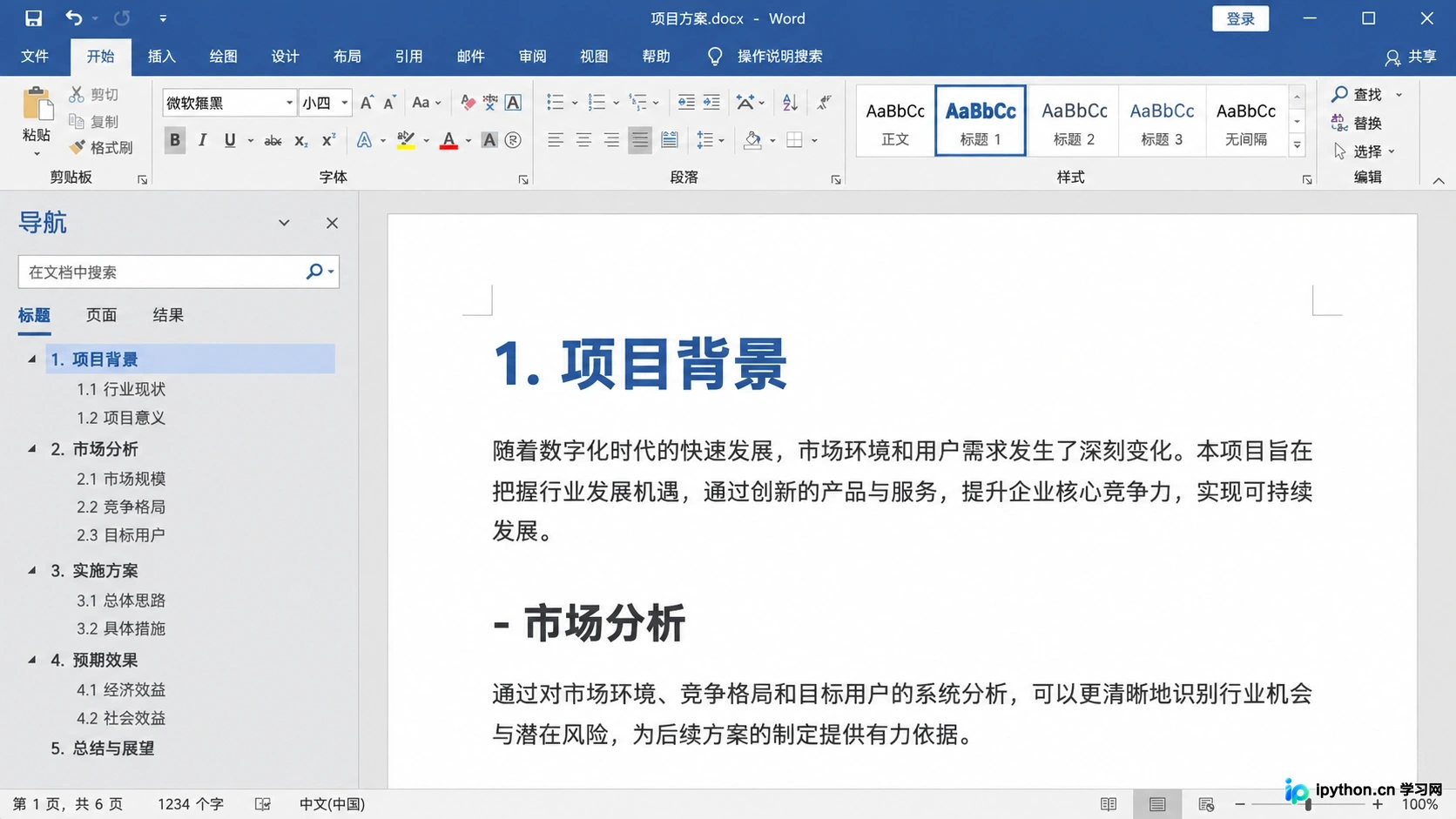
Task: Click the Format Painter (格式刷) button
Action: pos(102,148)
